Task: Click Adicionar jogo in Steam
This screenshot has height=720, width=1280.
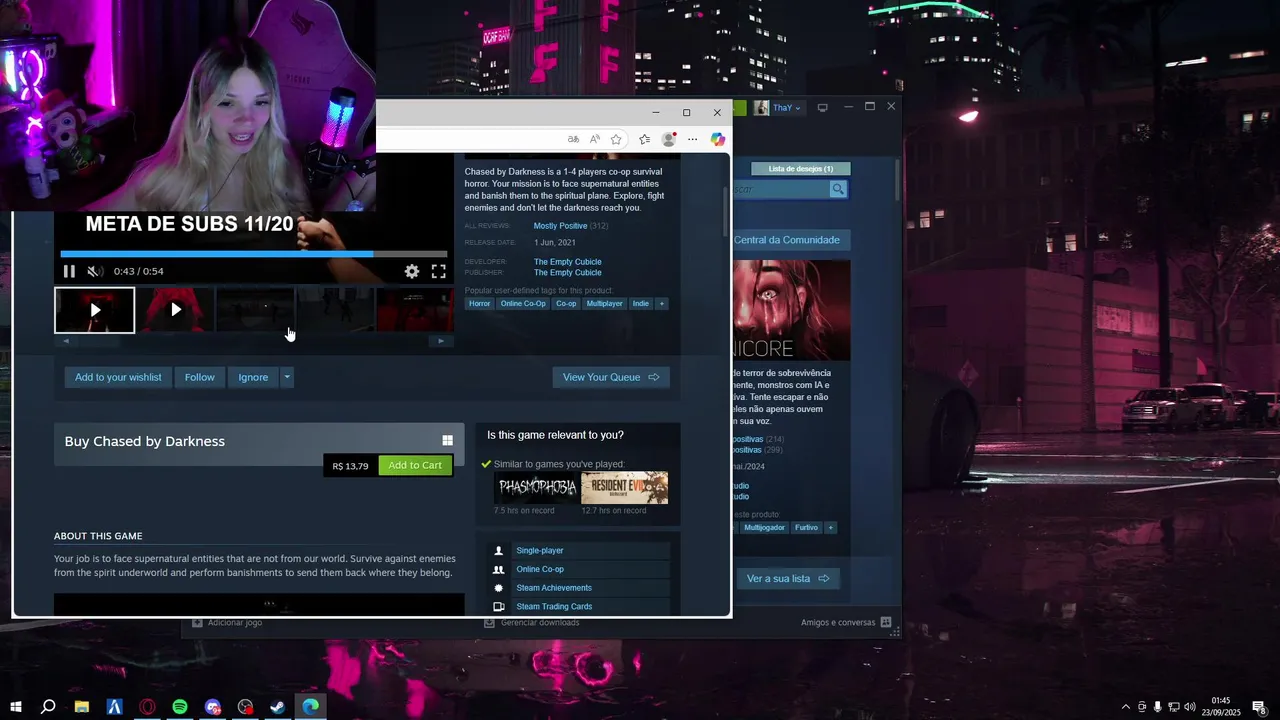Action: coord(227,622)
